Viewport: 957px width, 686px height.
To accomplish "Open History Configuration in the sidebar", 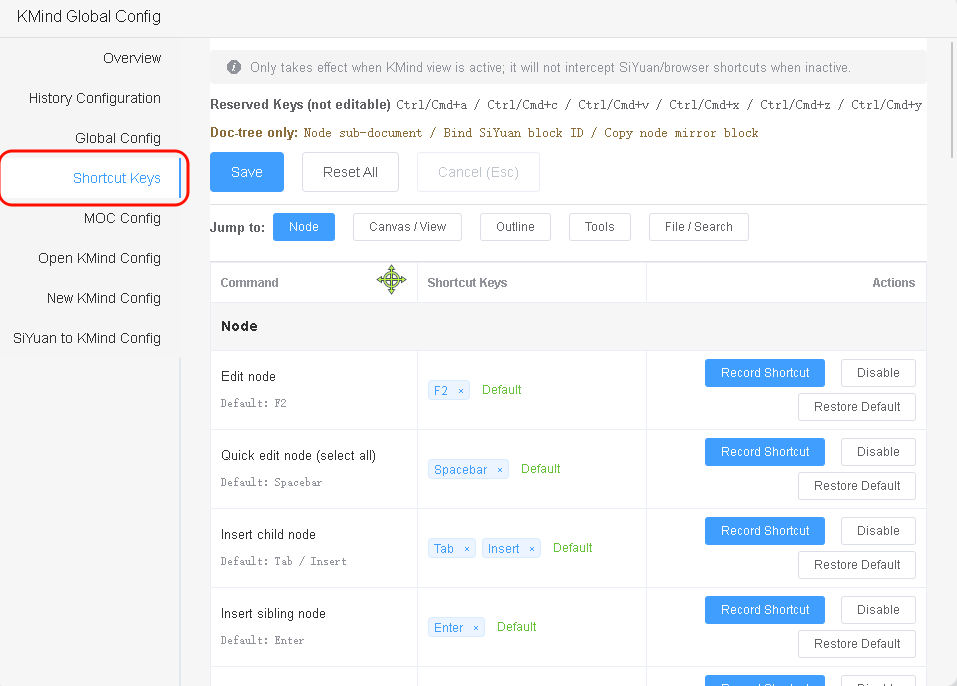I will coord(95,98).
